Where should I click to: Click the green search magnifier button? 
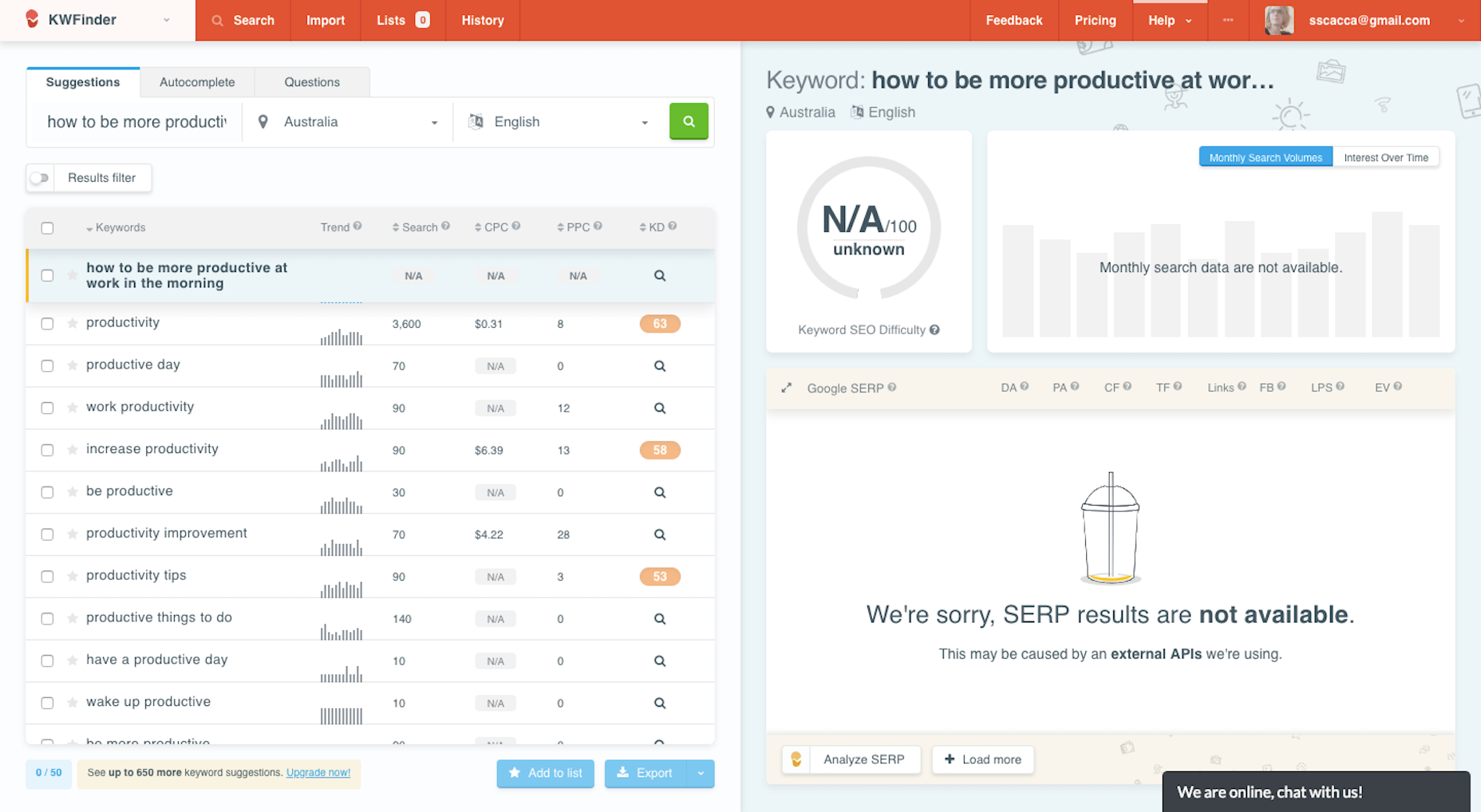(688, 122)
